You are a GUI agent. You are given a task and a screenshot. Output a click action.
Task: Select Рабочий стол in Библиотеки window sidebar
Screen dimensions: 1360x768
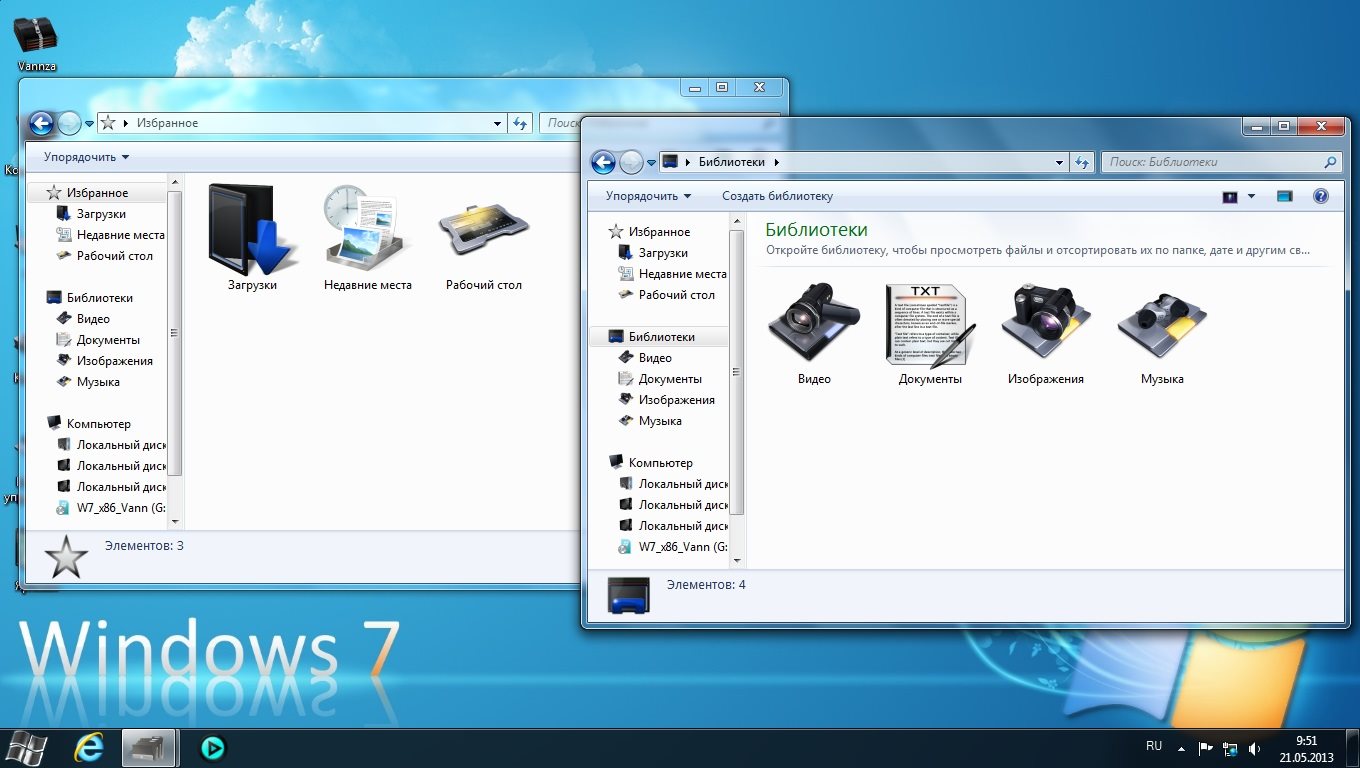[x=676, y=295]
